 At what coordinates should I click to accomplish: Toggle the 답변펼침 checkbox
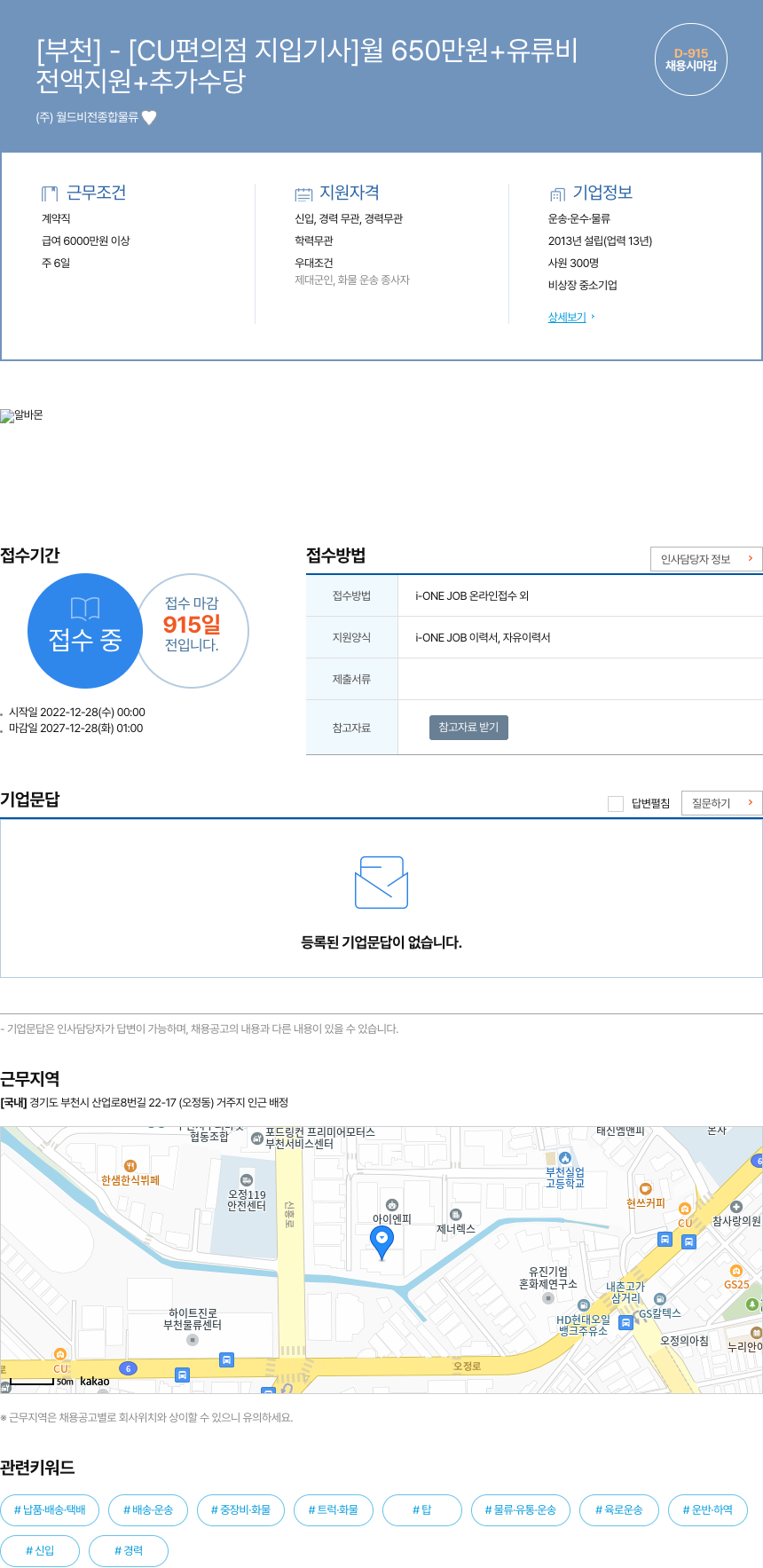616,803
